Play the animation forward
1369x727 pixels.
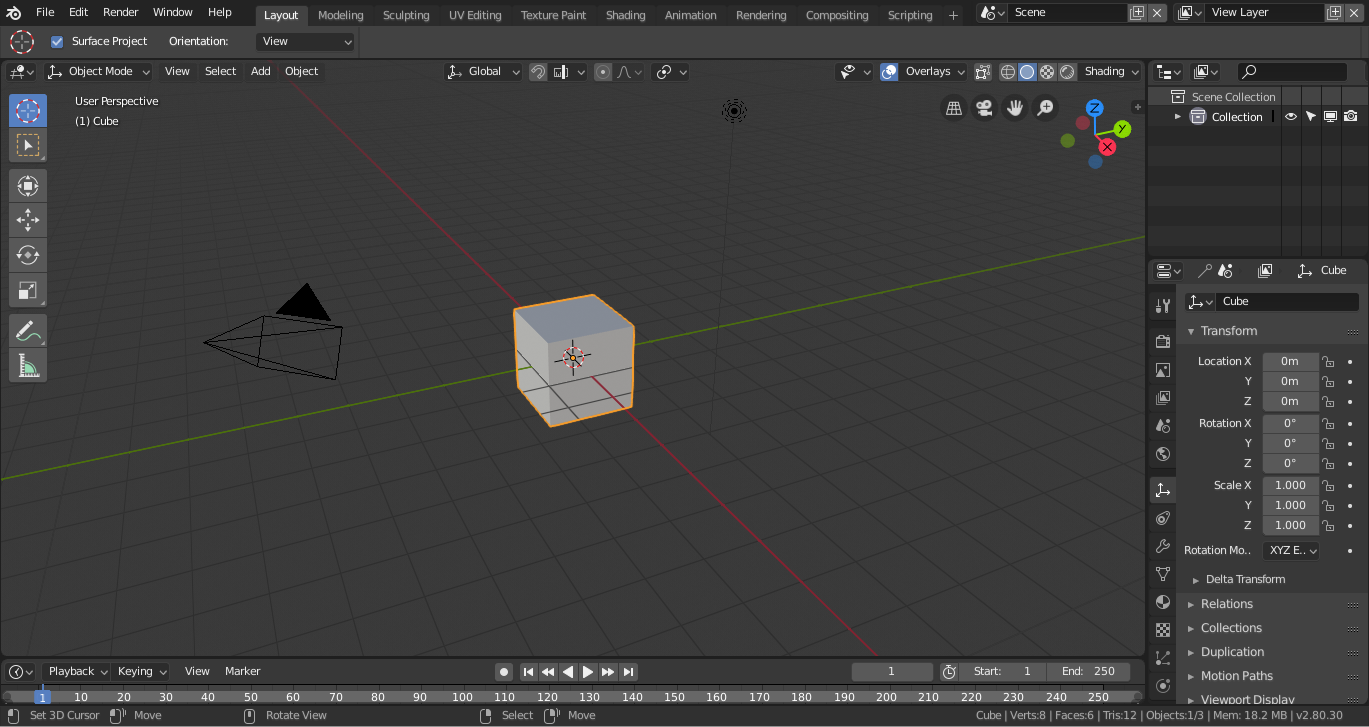coord(588,672)
